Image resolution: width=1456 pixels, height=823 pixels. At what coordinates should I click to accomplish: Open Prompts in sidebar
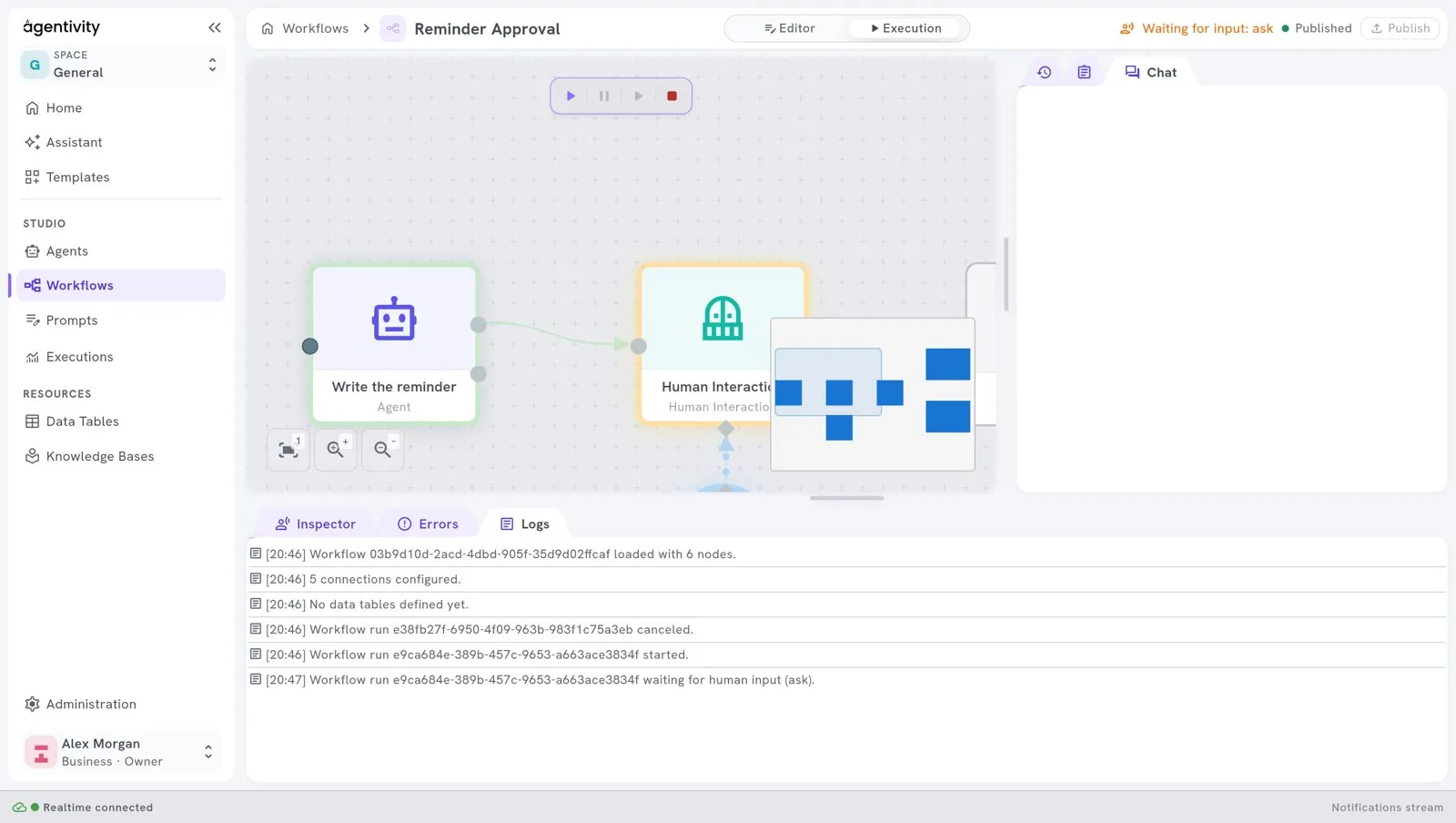click(121, 320)
